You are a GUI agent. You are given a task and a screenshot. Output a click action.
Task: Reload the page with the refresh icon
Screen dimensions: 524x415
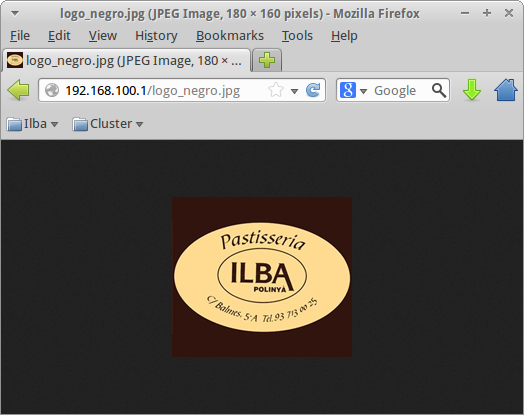point(313,90)
